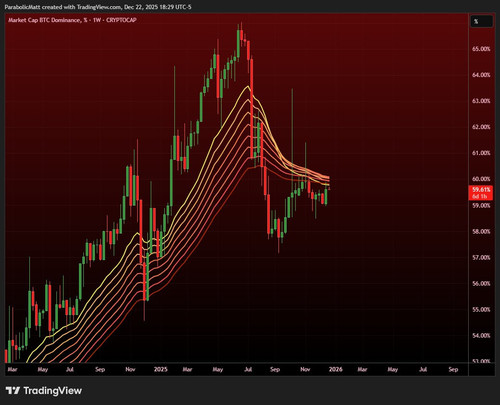The width and height of the screenshot is (500, 405).
Task: Click the Mar label right after 2026
Action: (362, 369)
